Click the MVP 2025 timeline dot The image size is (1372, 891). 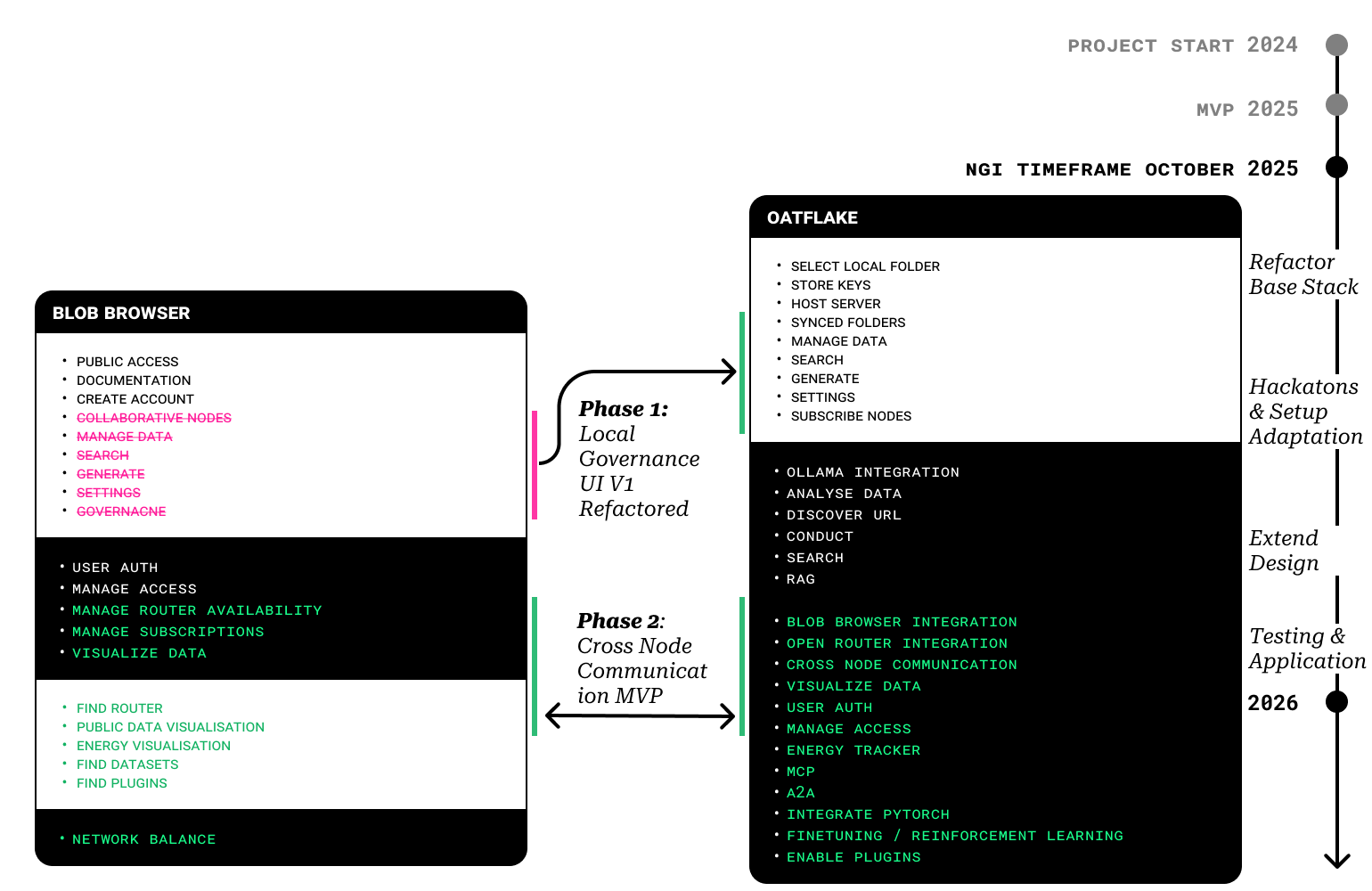1336,105
